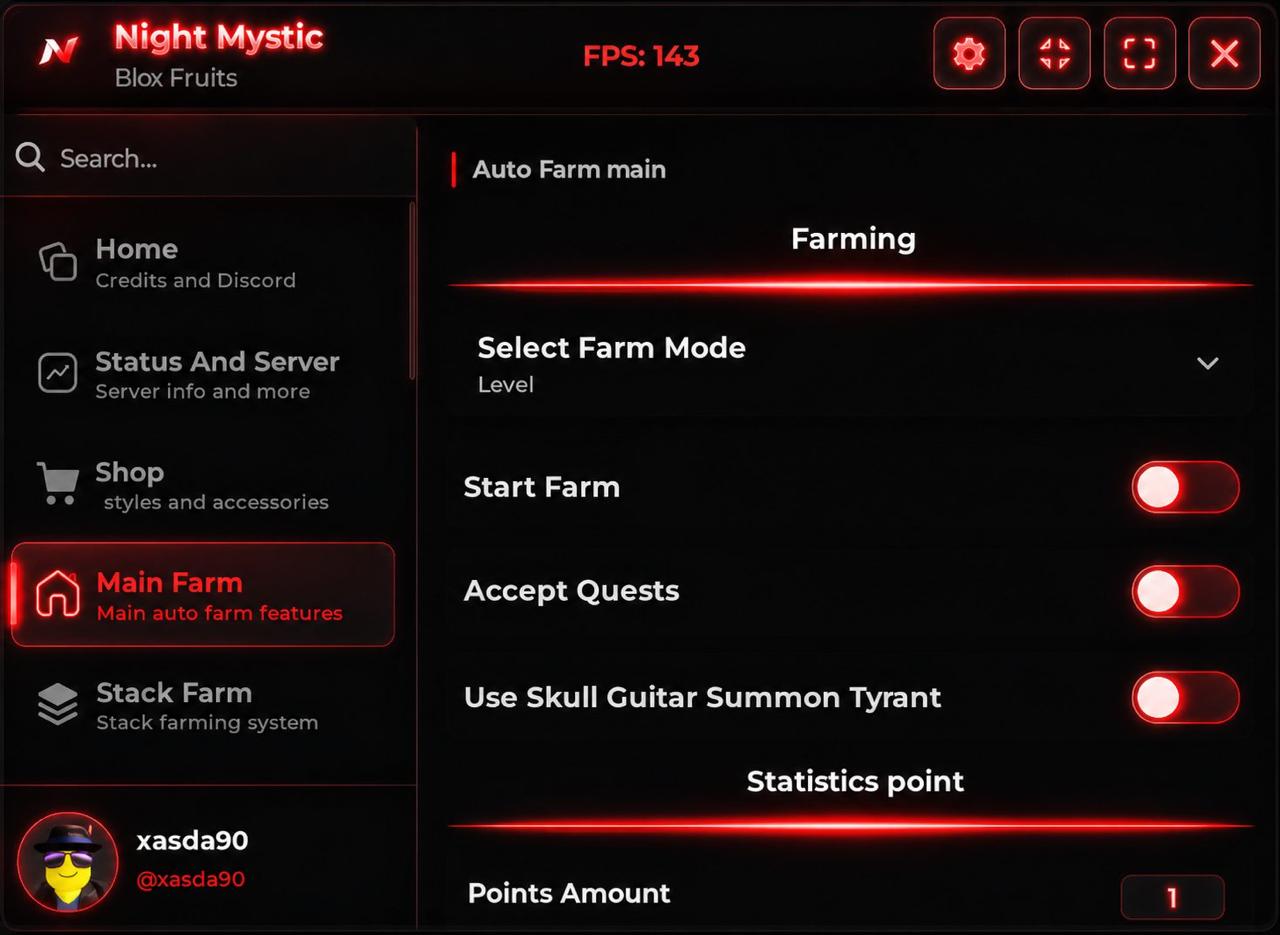Click the crosshair minimize-to-center icon
The width and height of the screenshot is (1280, 935).
tap(1054, 53)
